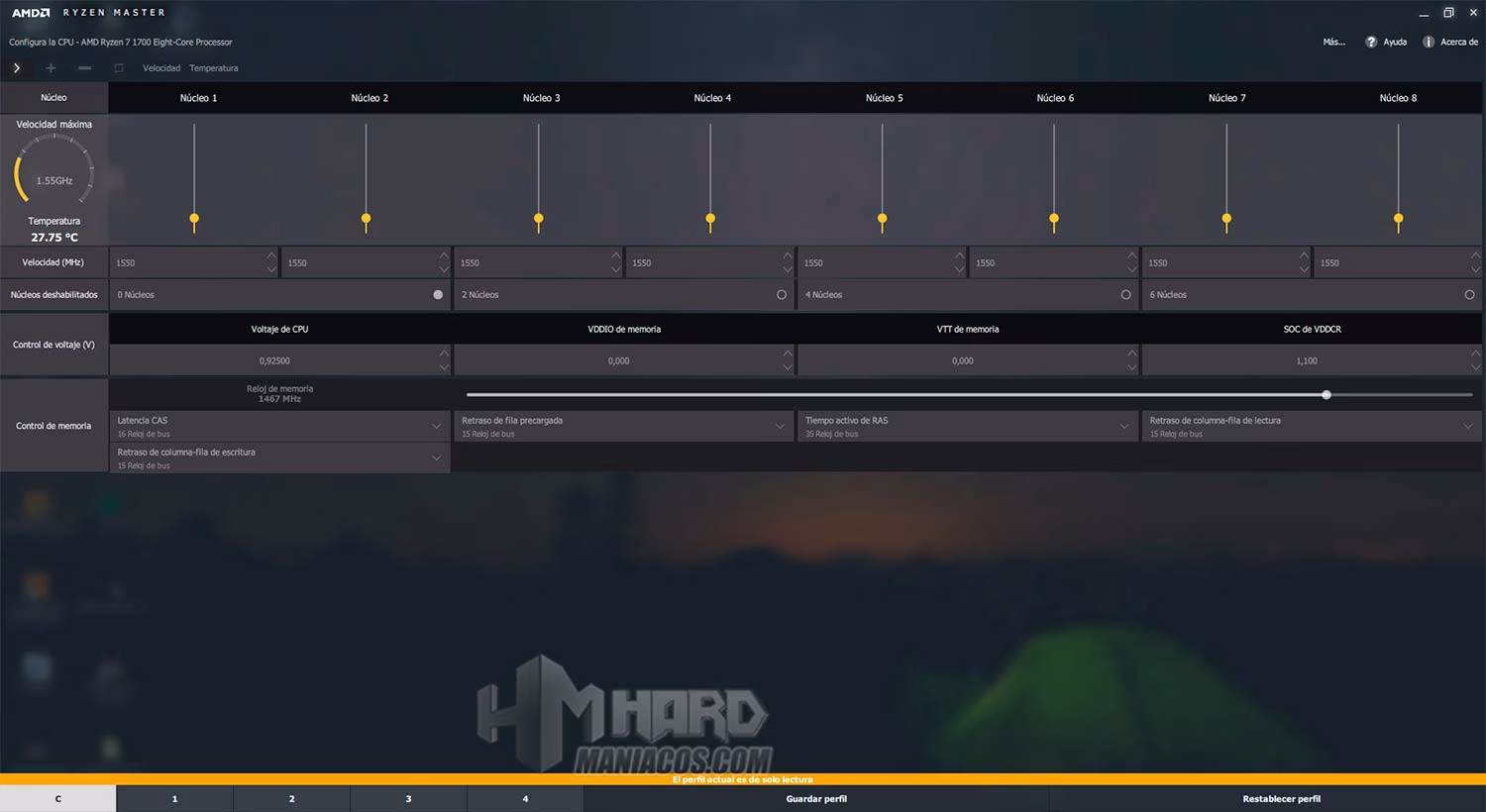Expand the Latencia CAS dropdown
Viewport: 1486px width, 812px height.
click(436, 427)
